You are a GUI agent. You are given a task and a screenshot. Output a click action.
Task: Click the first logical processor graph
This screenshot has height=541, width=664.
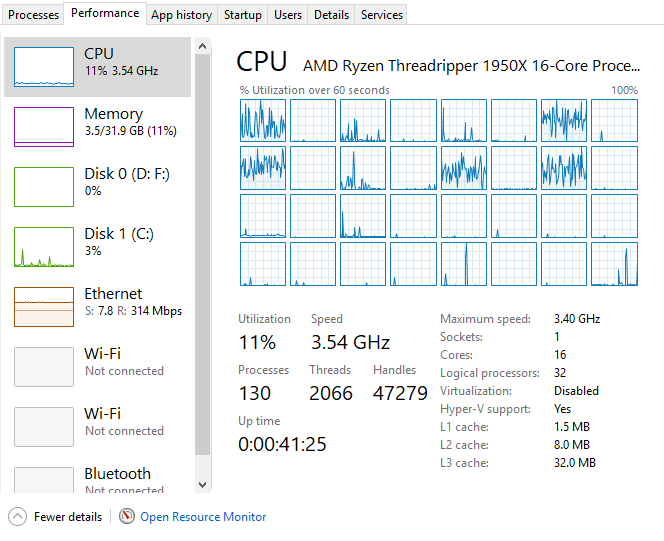tap(262, 120)
